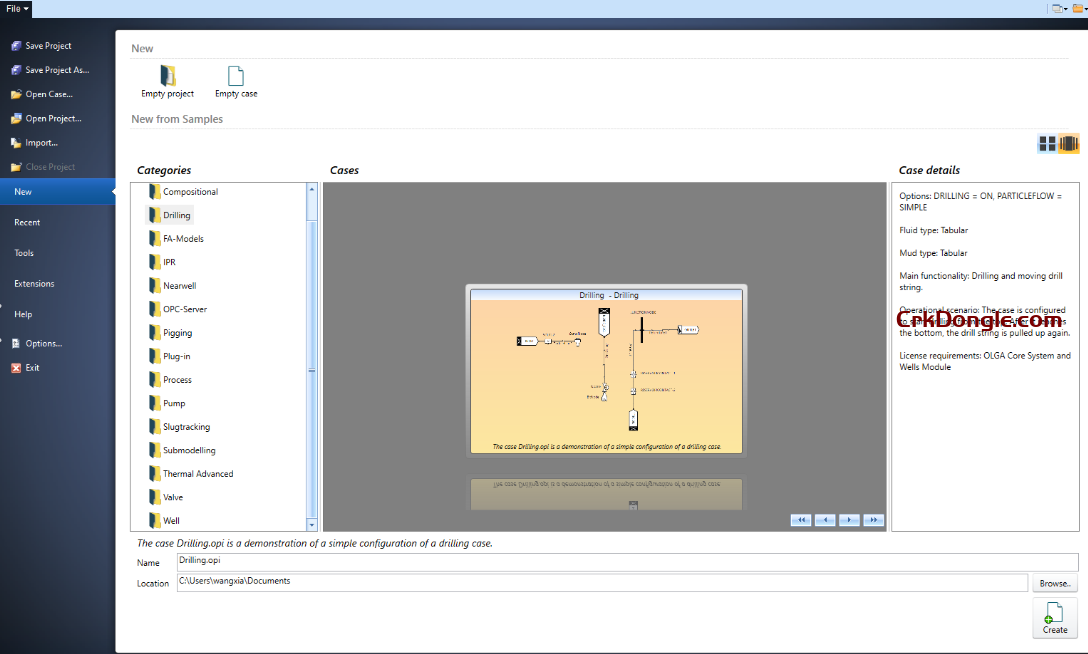Switch cases display to grid view
Image resolution: width=1088 pixels, height=654 pixels.
coord(1046,143)
